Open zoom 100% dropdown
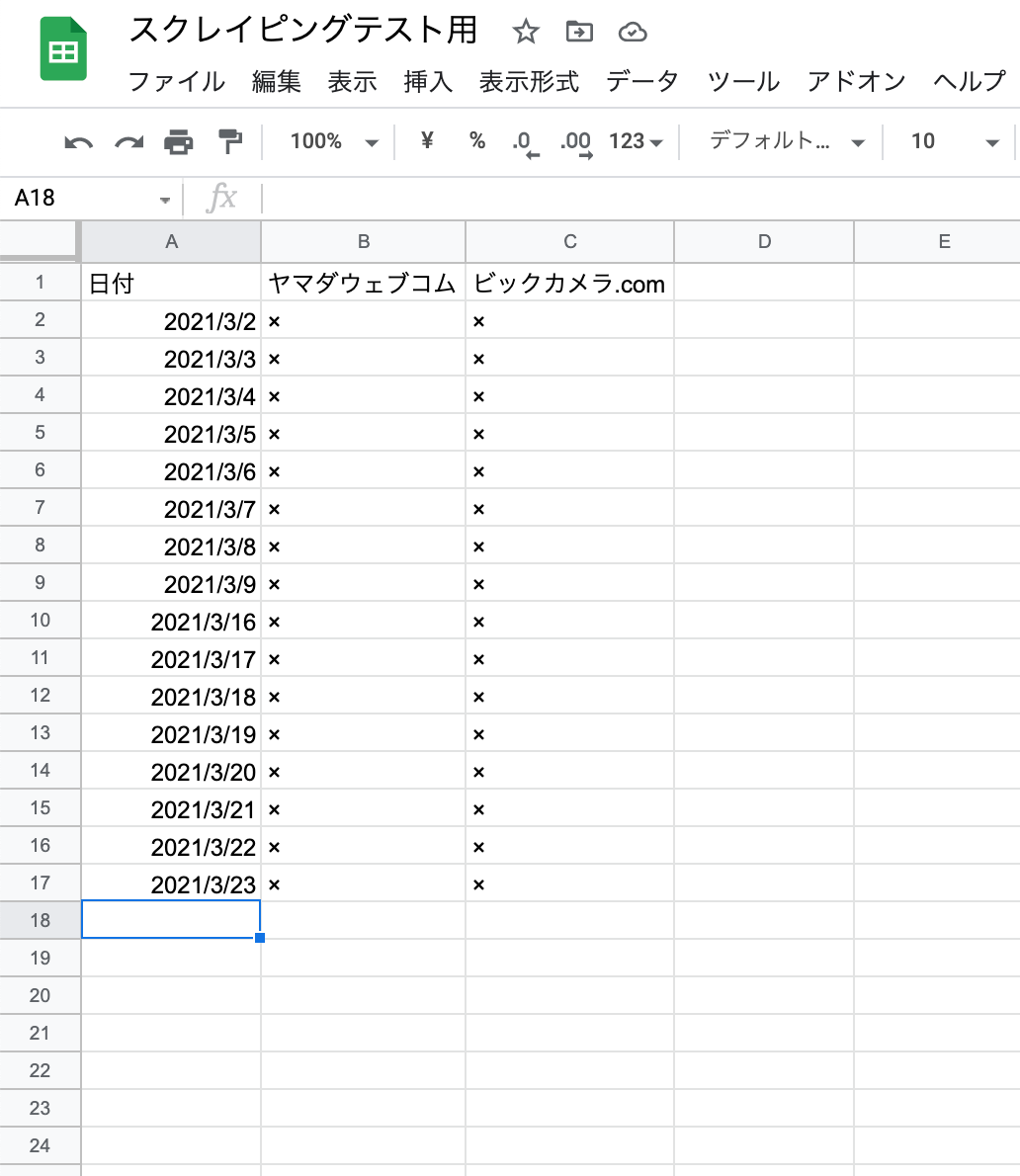Screen dimensions: 1020x1176 coord(334,141)
